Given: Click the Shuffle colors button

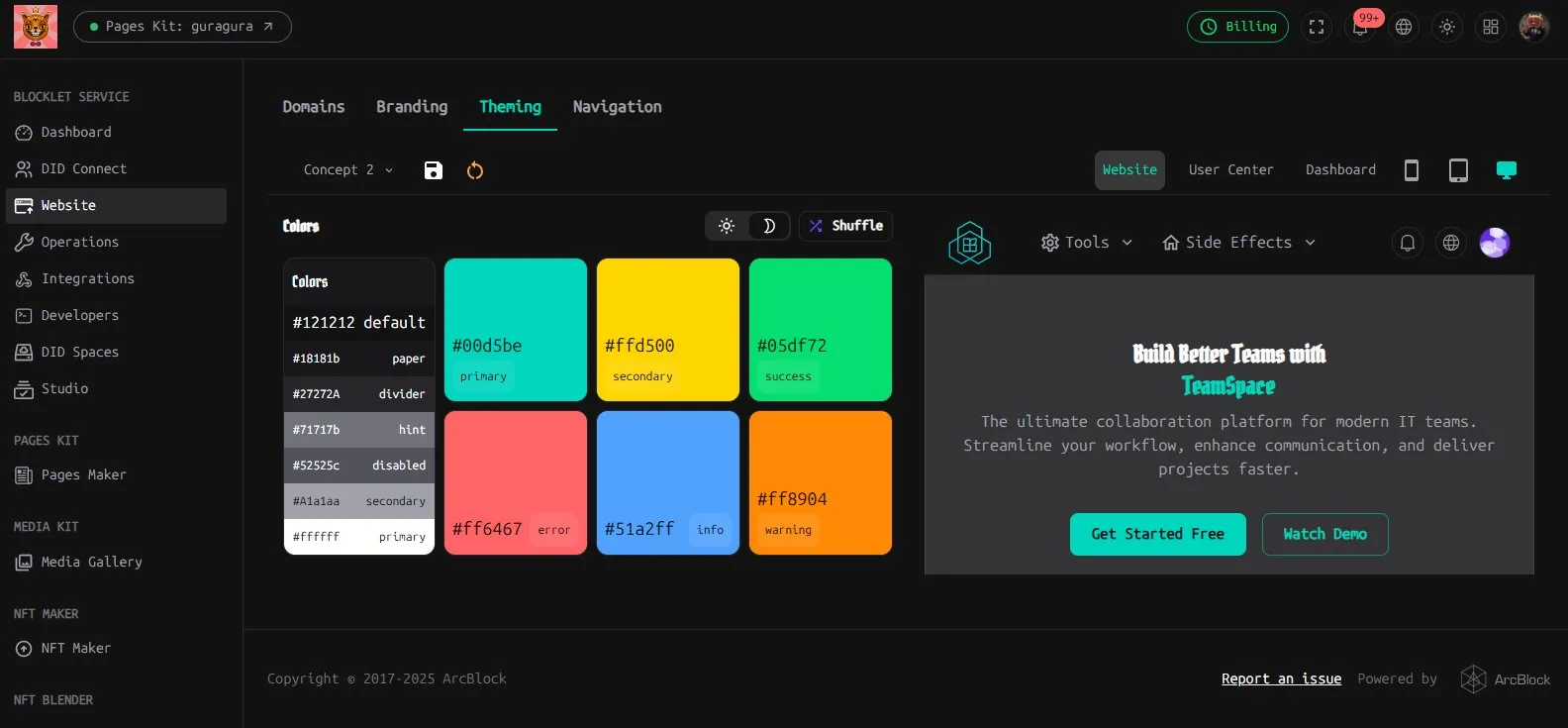Looking at the screenshot, I should click(845, 226).
